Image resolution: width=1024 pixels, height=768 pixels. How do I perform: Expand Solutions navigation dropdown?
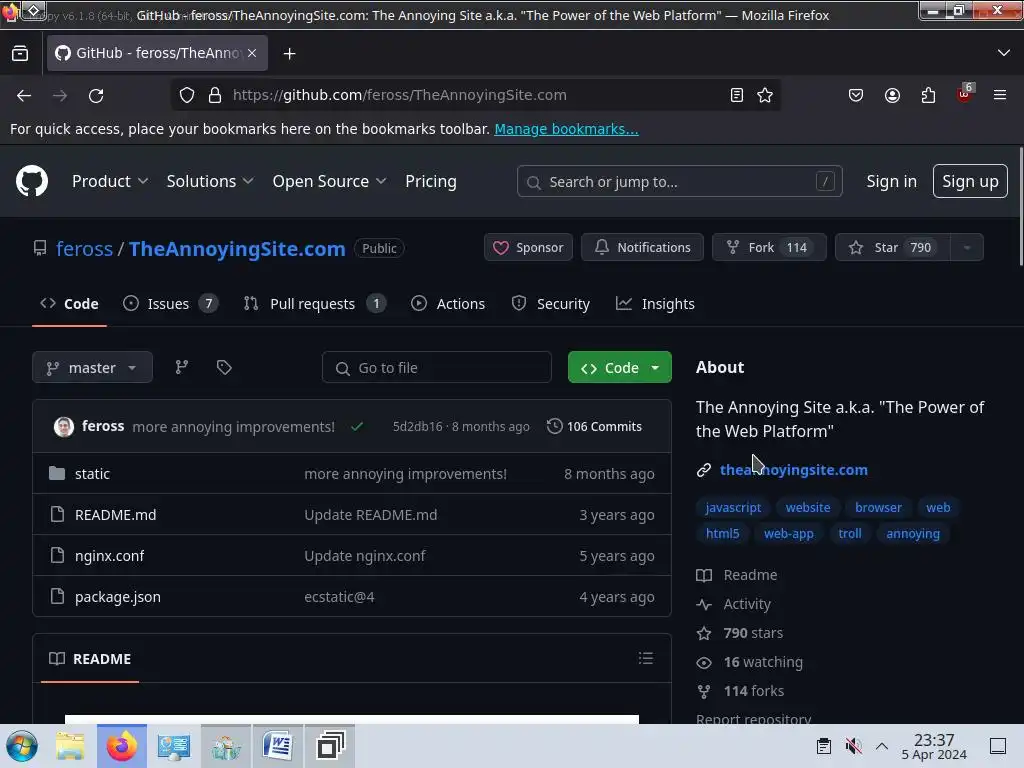(210, 182)
